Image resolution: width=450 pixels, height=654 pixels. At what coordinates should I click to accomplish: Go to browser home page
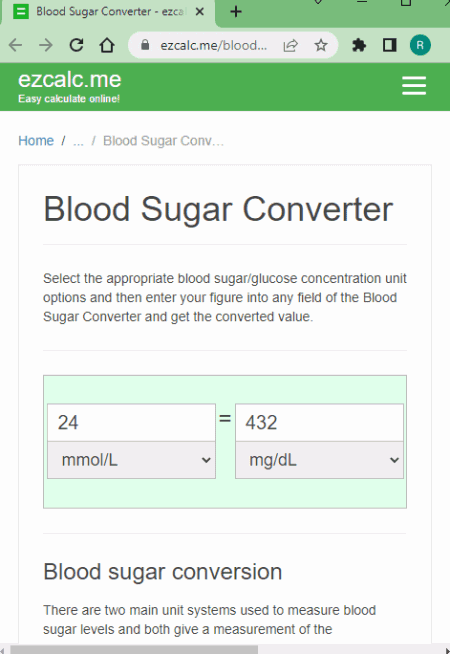tap(107, 45)
